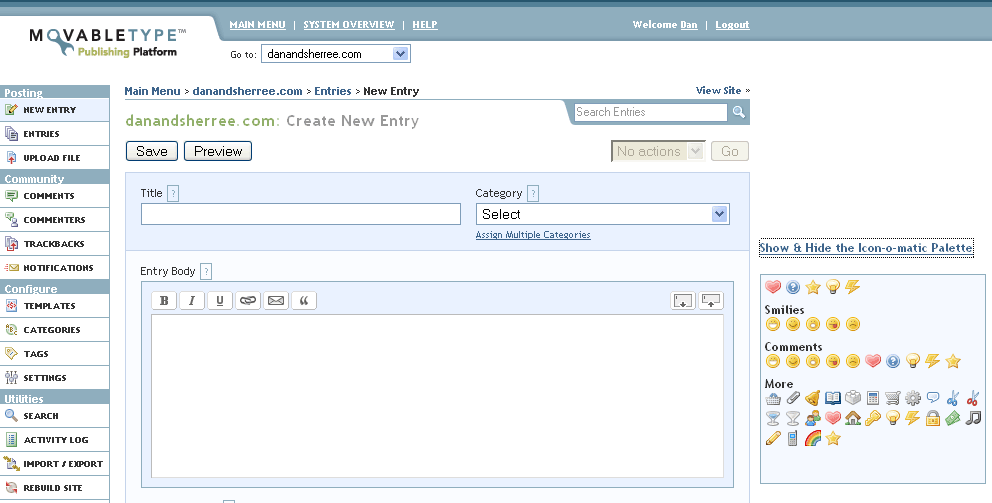Click into the Title input field
Viewport: 992px width, 503px height.
300,214
